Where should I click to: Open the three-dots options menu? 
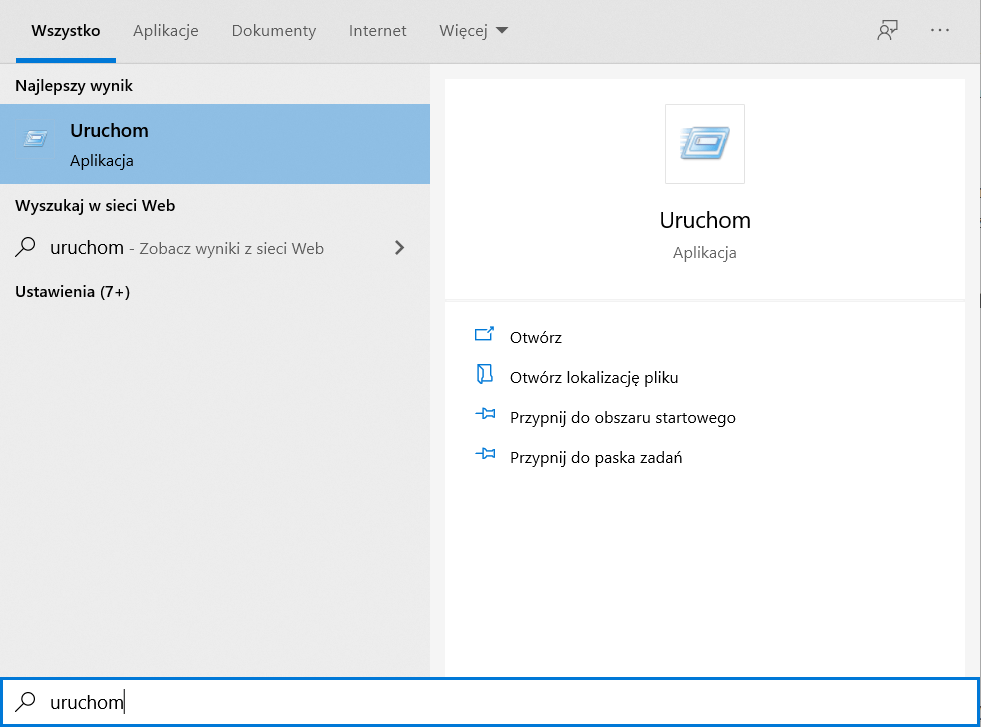coord(940,30)
